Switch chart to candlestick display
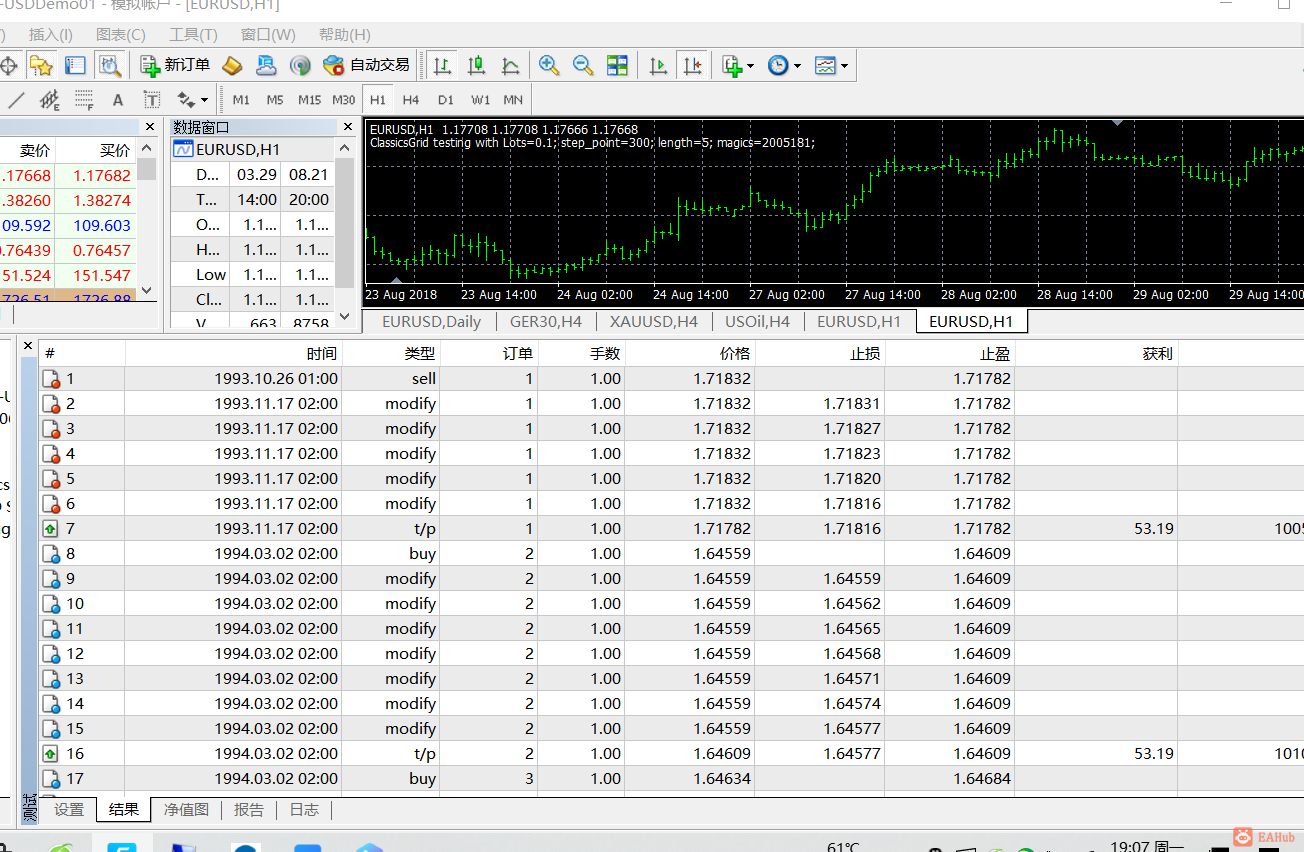This screenshot has width=1304, height=852. pos(476,66)
